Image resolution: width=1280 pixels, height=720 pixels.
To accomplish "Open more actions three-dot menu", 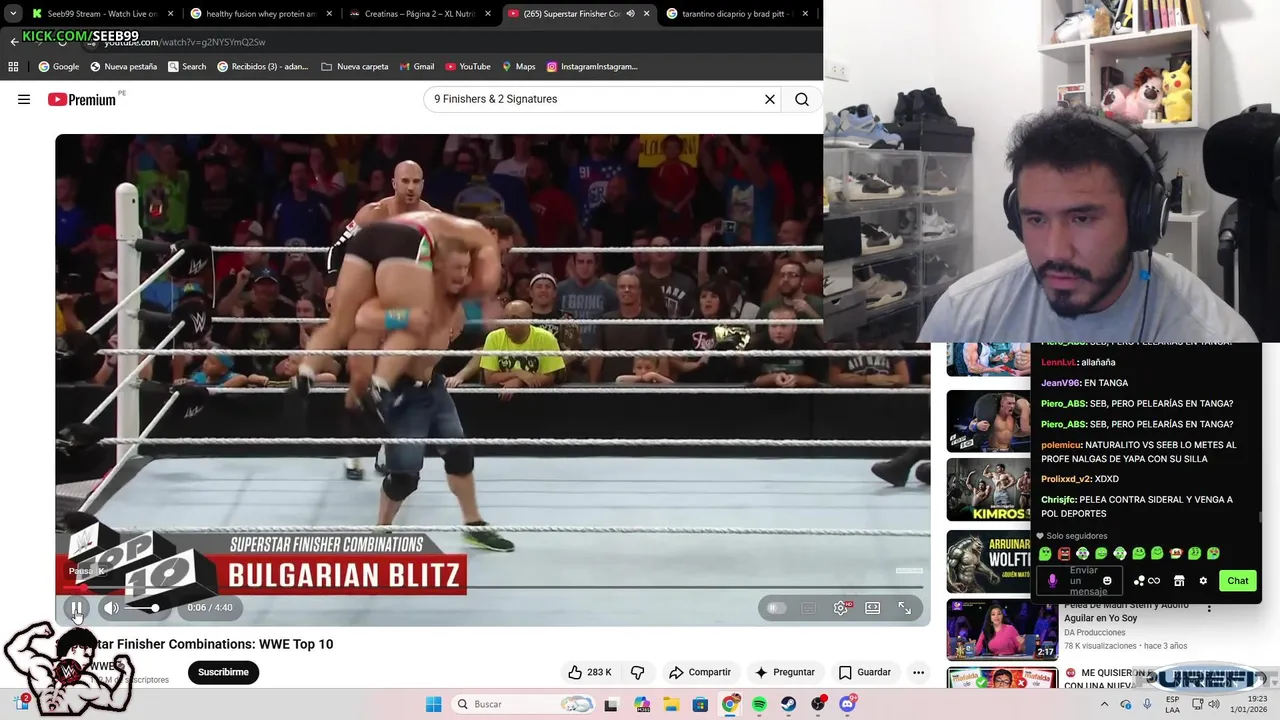I will coord(918,672).
